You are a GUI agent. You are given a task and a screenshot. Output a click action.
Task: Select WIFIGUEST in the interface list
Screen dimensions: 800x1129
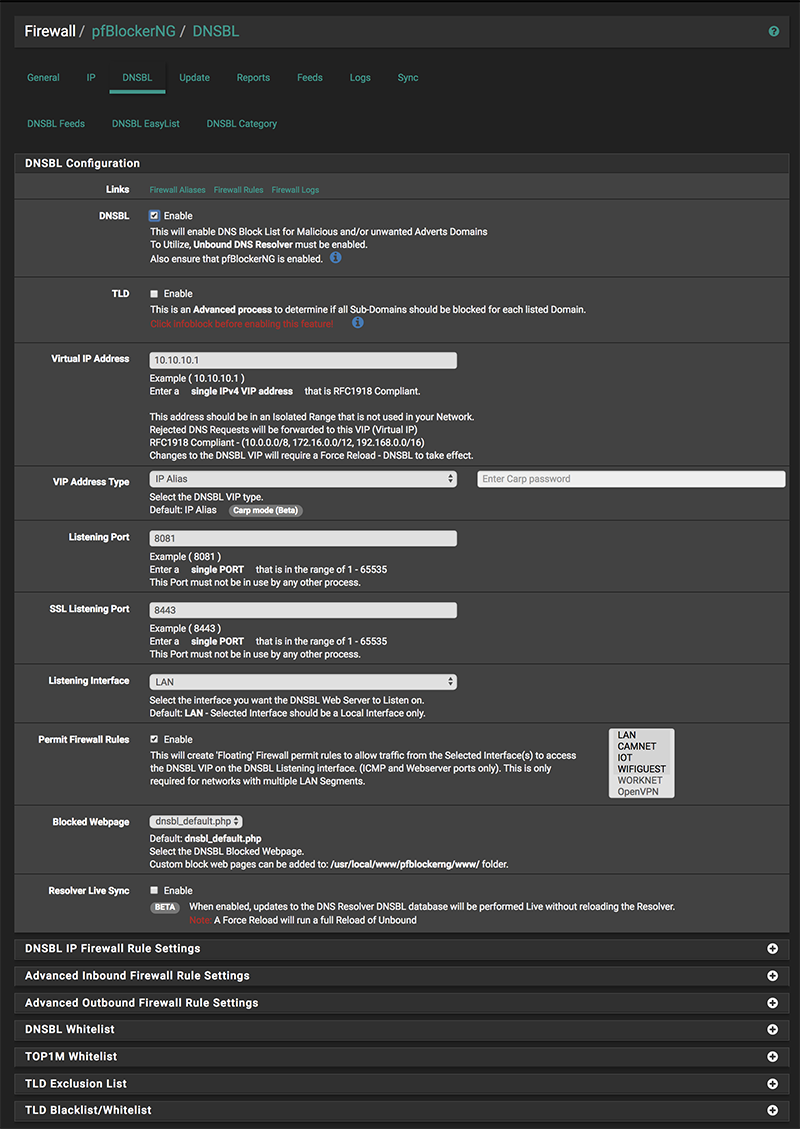pyautogui.click(x=641, y=769)
